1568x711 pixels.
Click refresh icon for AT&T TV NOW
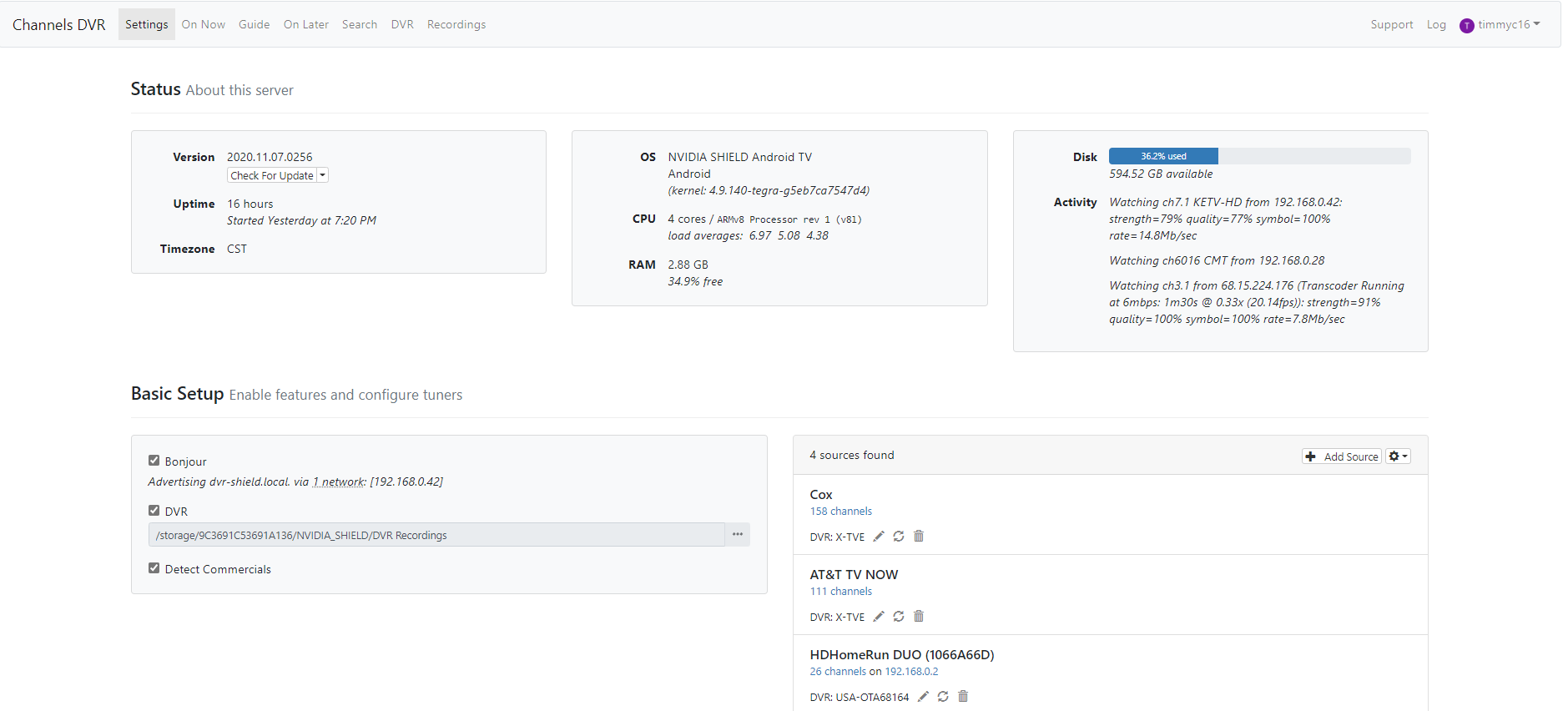[898, 617]
